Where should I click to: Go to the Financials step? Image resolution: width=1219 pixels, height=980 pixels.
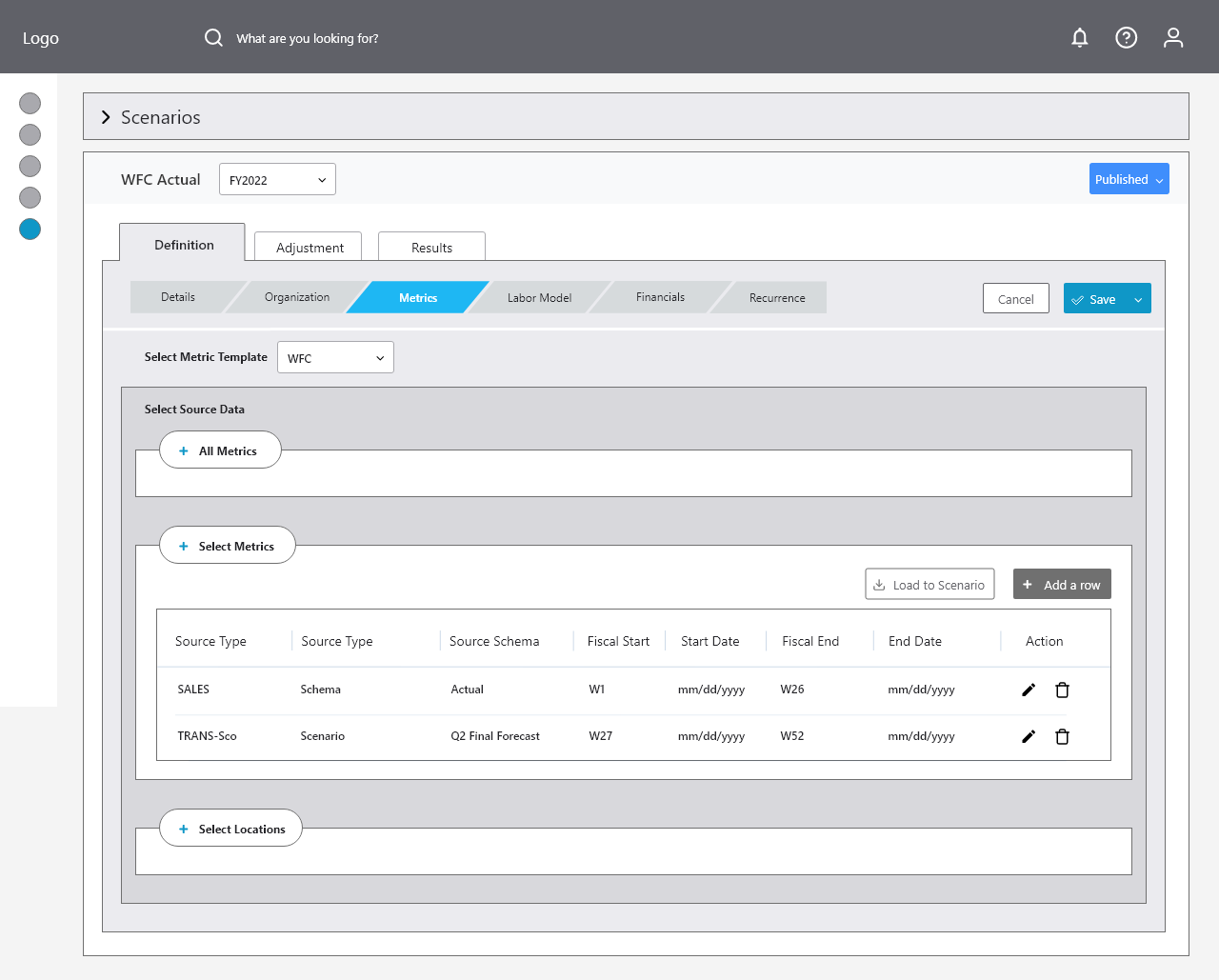coord(660,297)
